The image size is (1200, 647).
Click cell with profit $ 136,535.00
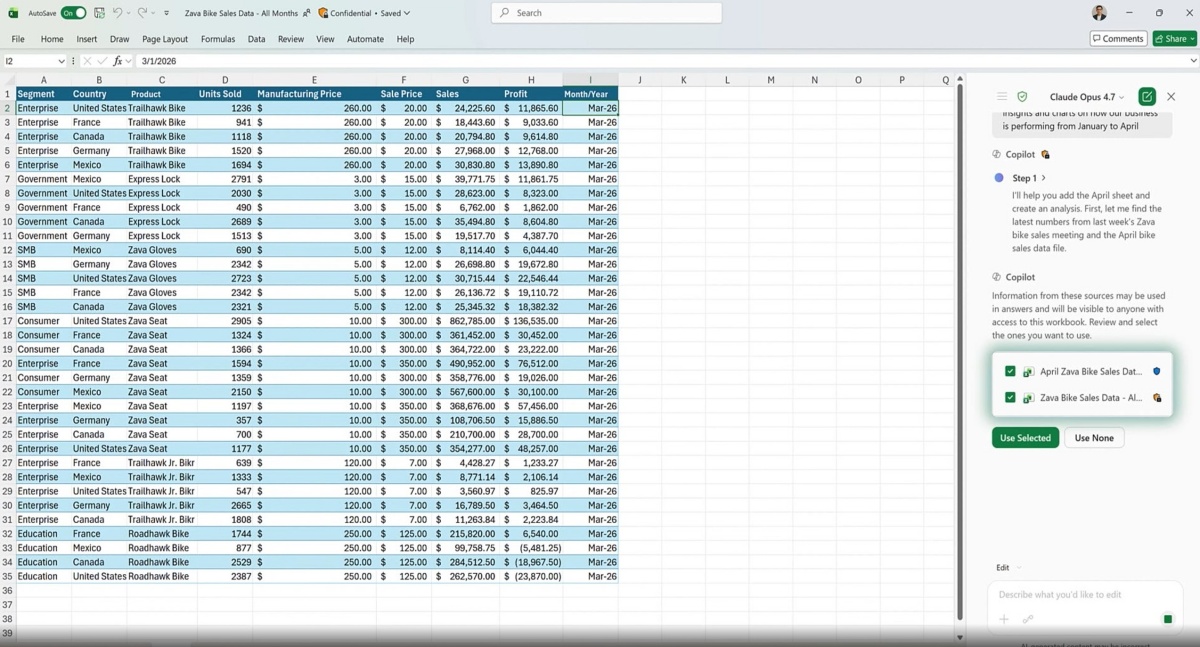pyautogui.click(x=531, y=321)
